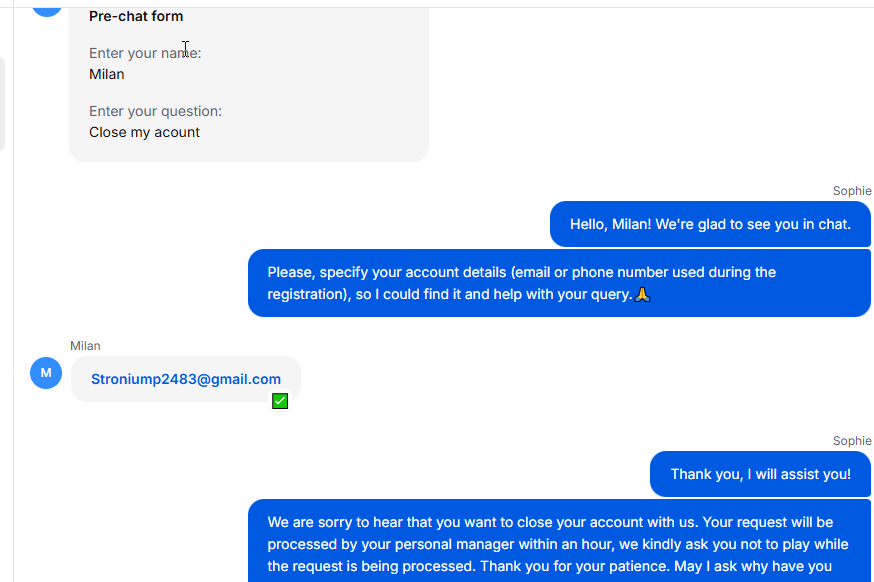Click the green checkmark under the email
This screenshot has height=582, width=874.
(280, 401)
